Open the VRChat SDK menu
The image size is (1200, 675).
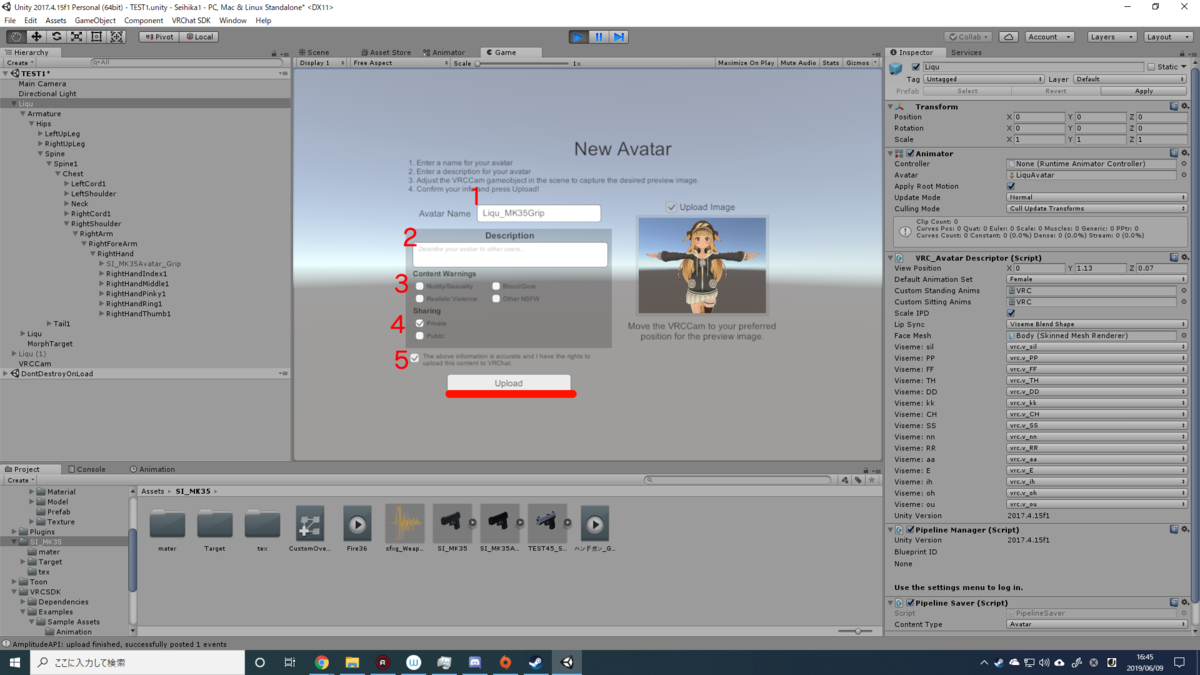[x=191, y=20]
